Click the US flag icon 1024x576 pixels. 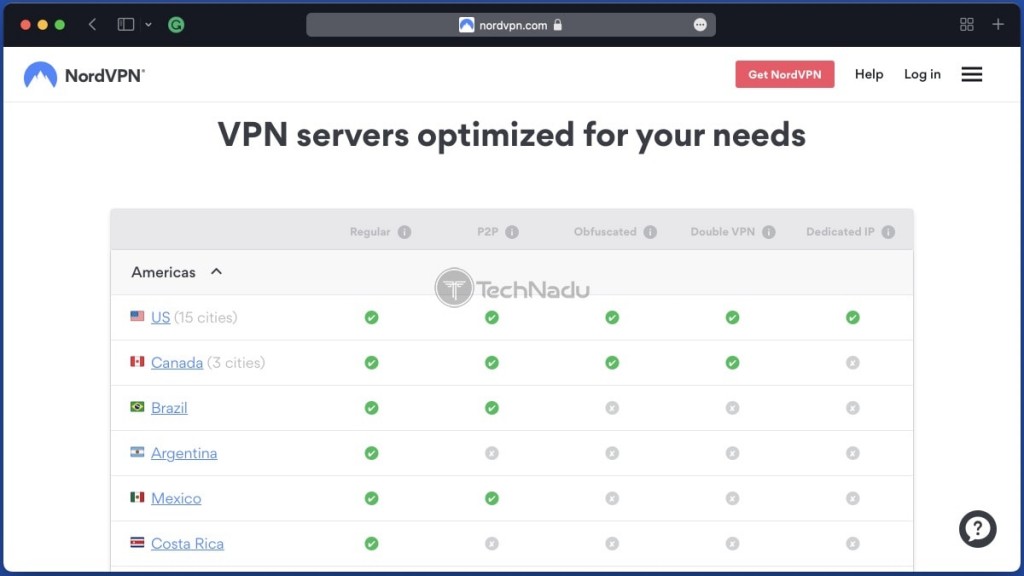(137, 316)
